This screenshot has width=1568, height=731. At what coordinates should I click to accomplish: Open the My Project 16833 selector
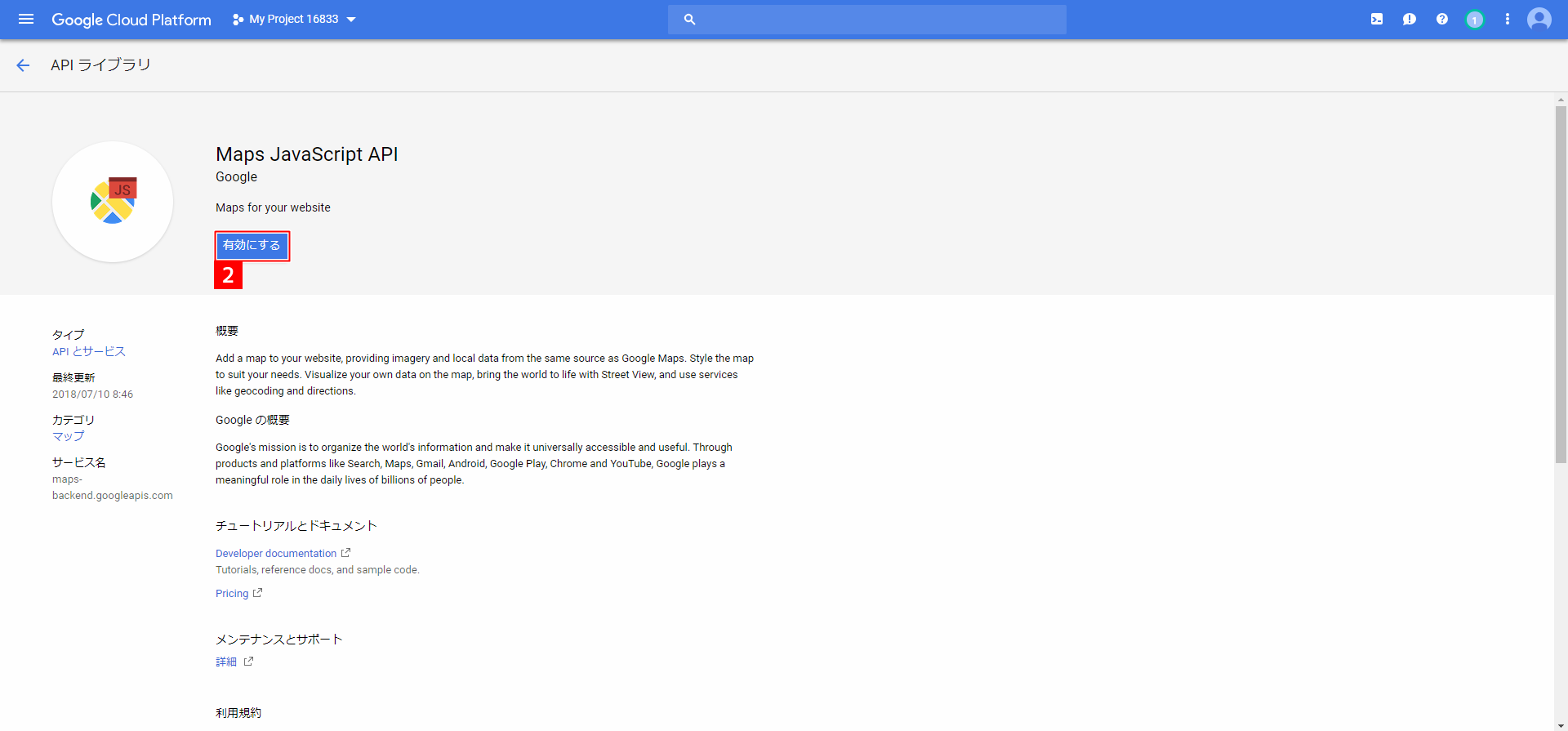point(294,19)
